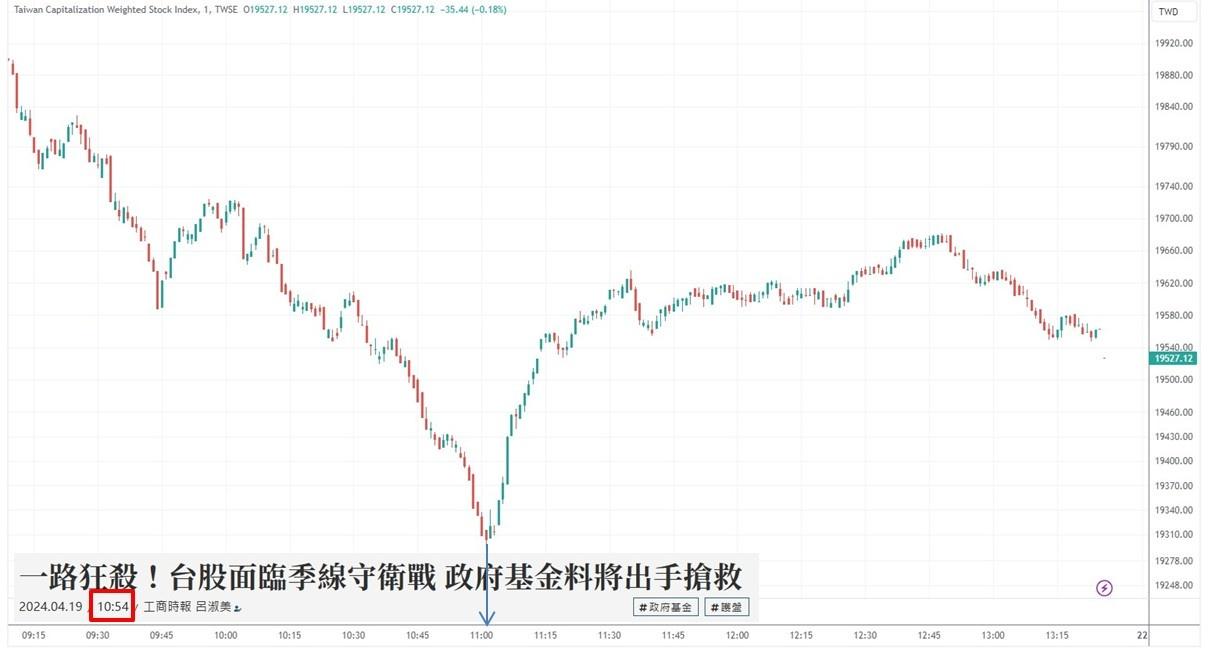
Task: Click the 19920.00 price axis label
Action: coord(1174,43)
